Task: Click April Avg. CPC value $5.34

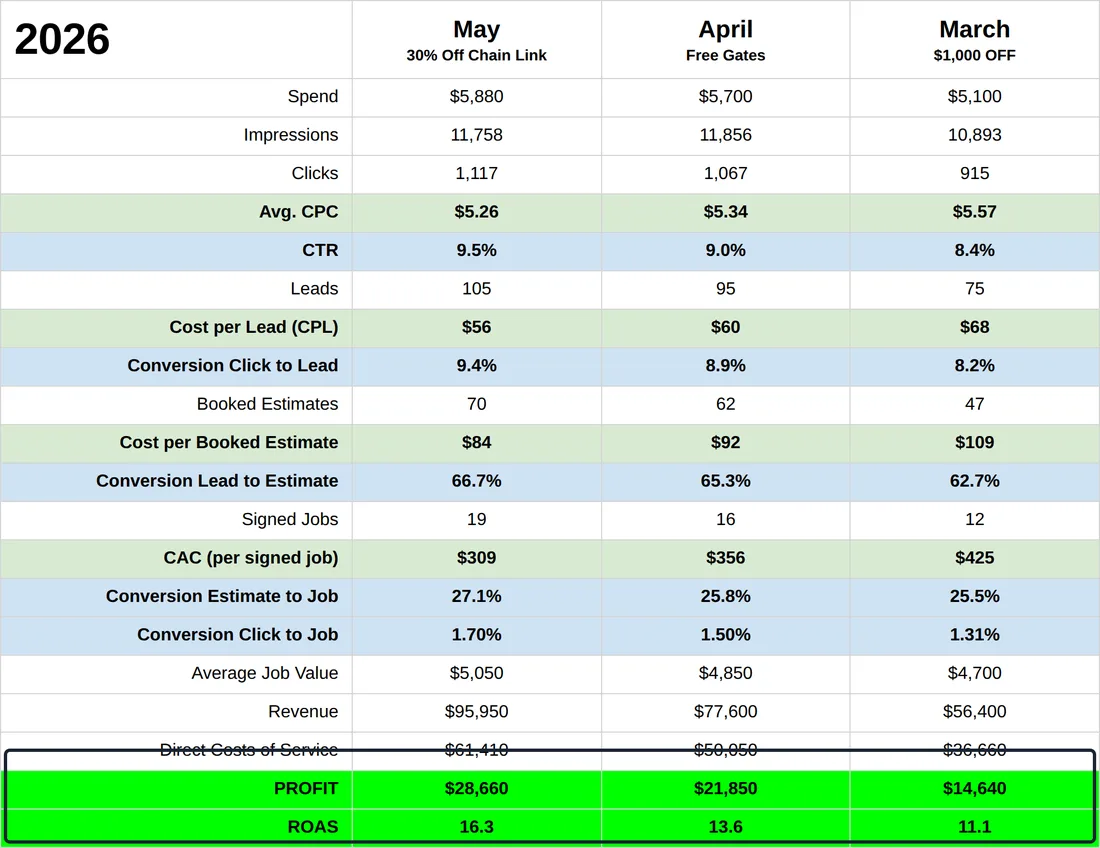Action: [x=725, y=212]
